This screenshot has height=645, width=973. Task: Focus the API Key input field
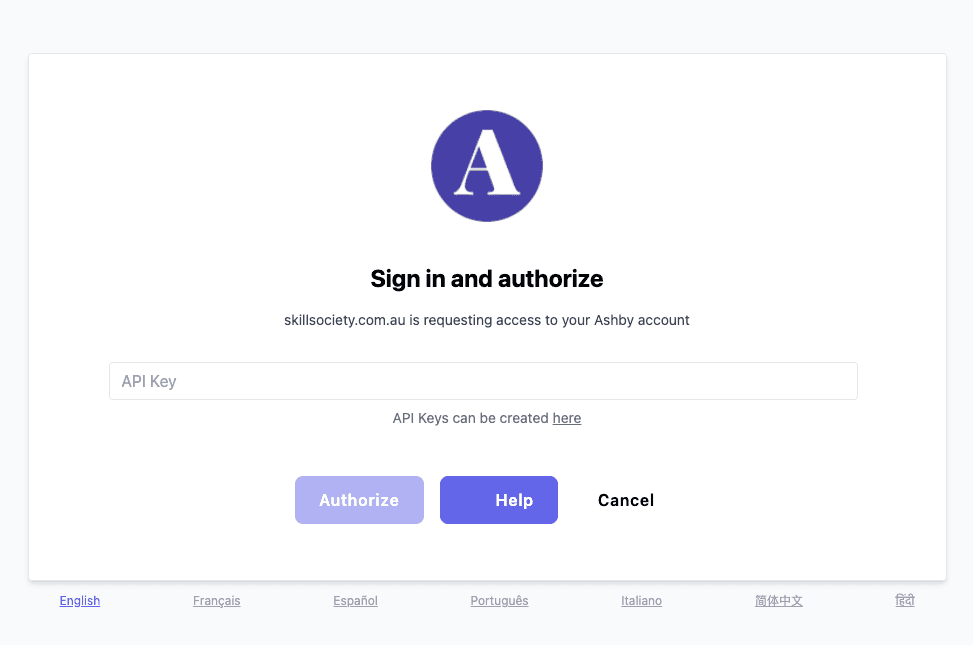pos(483,381)
